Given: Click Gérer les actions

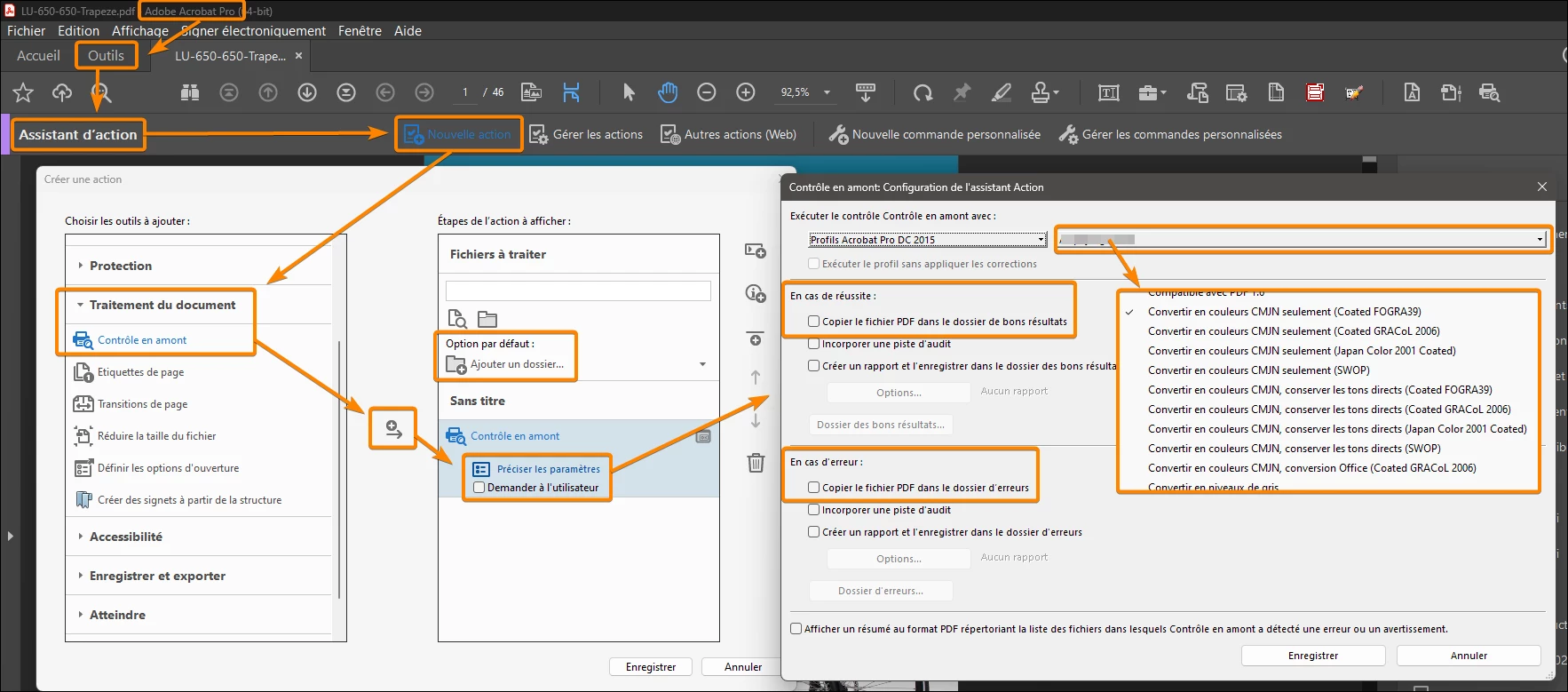Looking at the screenshot, I should [586, 134].
